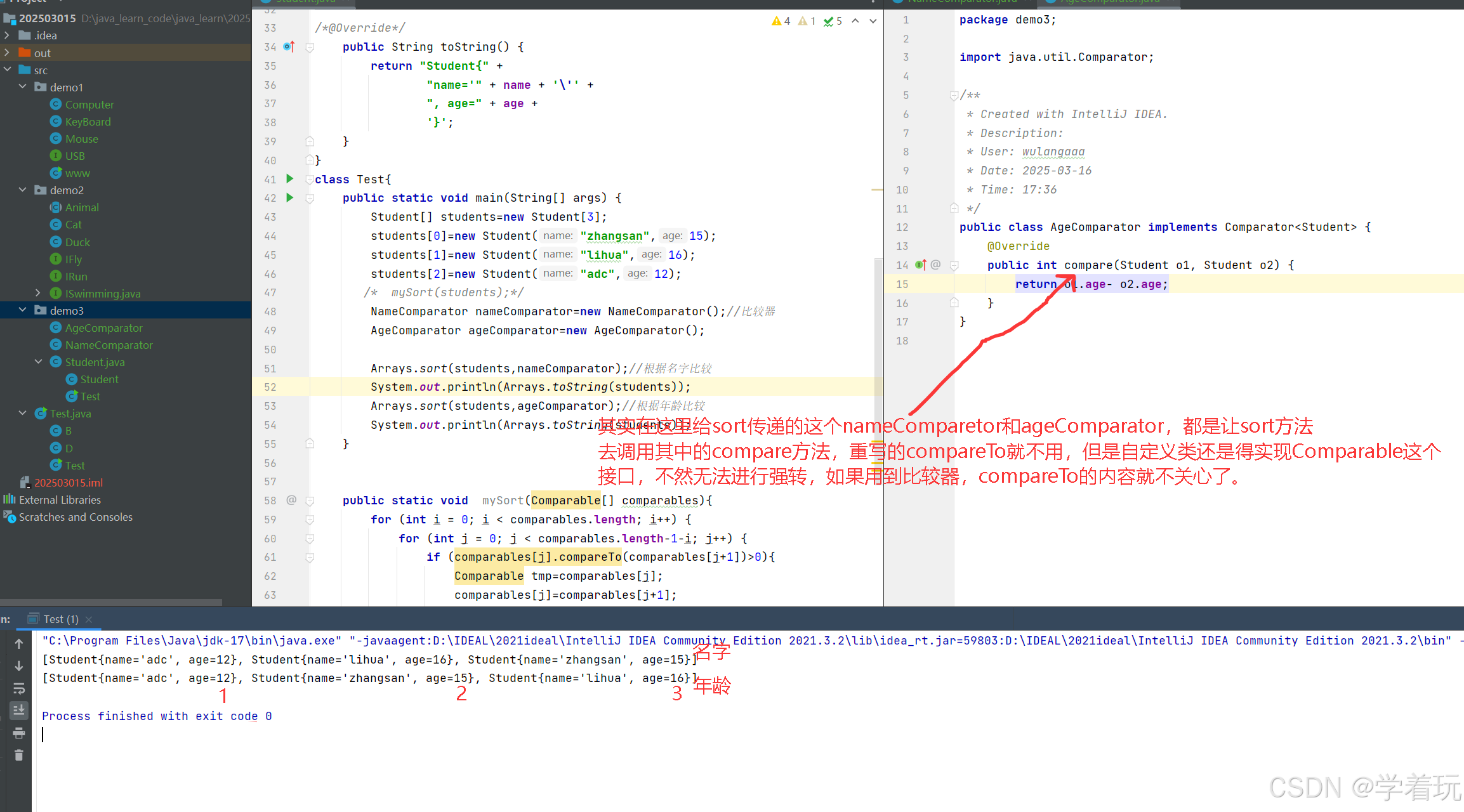
Task: Go to next highlighted error arrow
Action: (873, 21)
